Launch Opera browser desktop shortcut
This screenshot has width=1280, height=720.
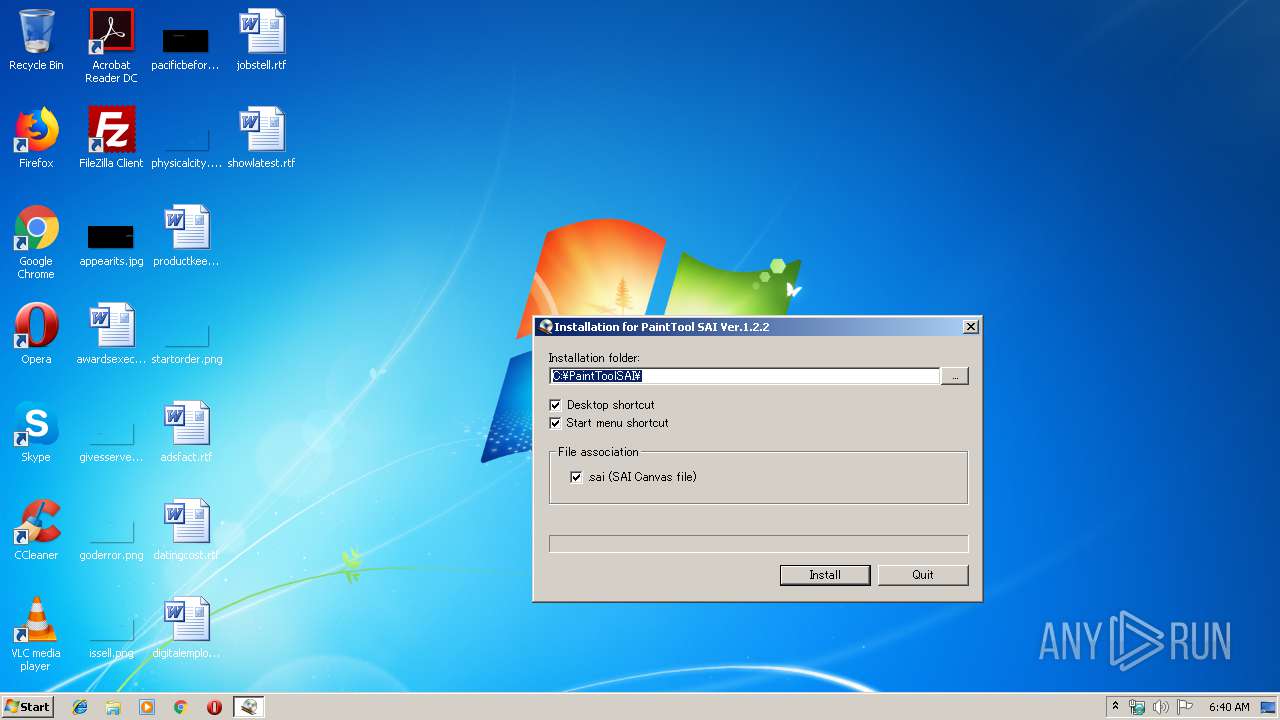pos(36,334)
